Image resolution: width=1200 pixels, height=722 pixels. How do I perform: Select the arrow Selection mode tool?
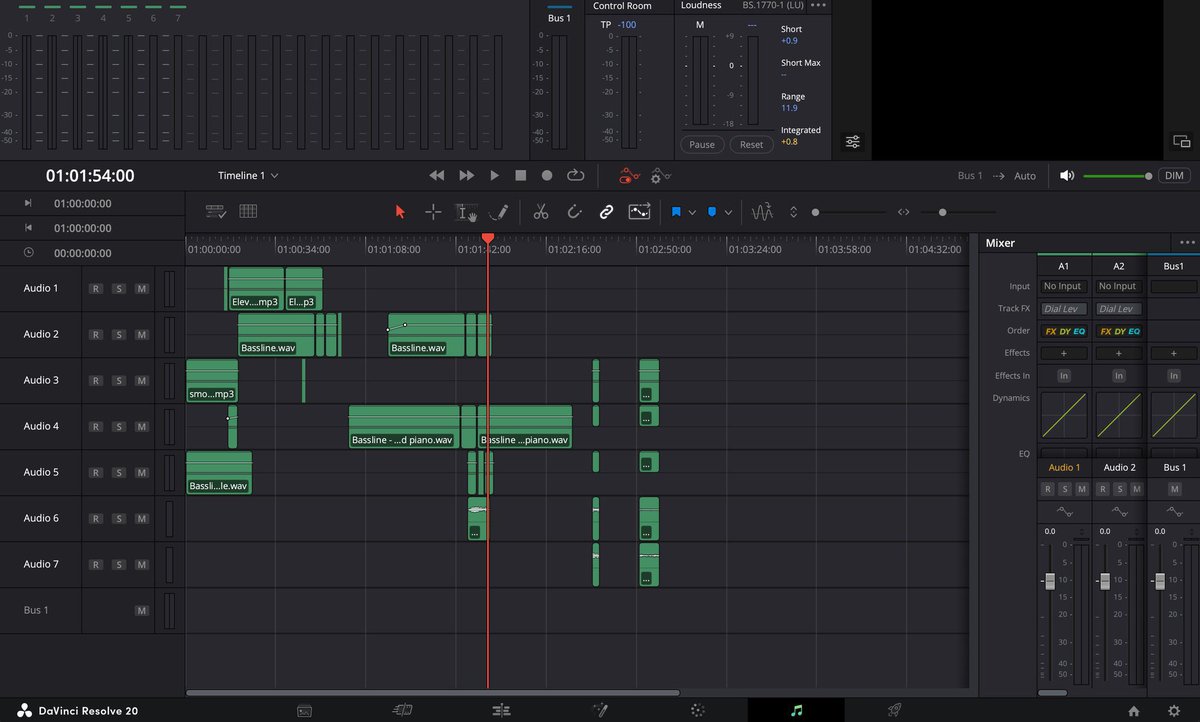click(x=401, y=212)
